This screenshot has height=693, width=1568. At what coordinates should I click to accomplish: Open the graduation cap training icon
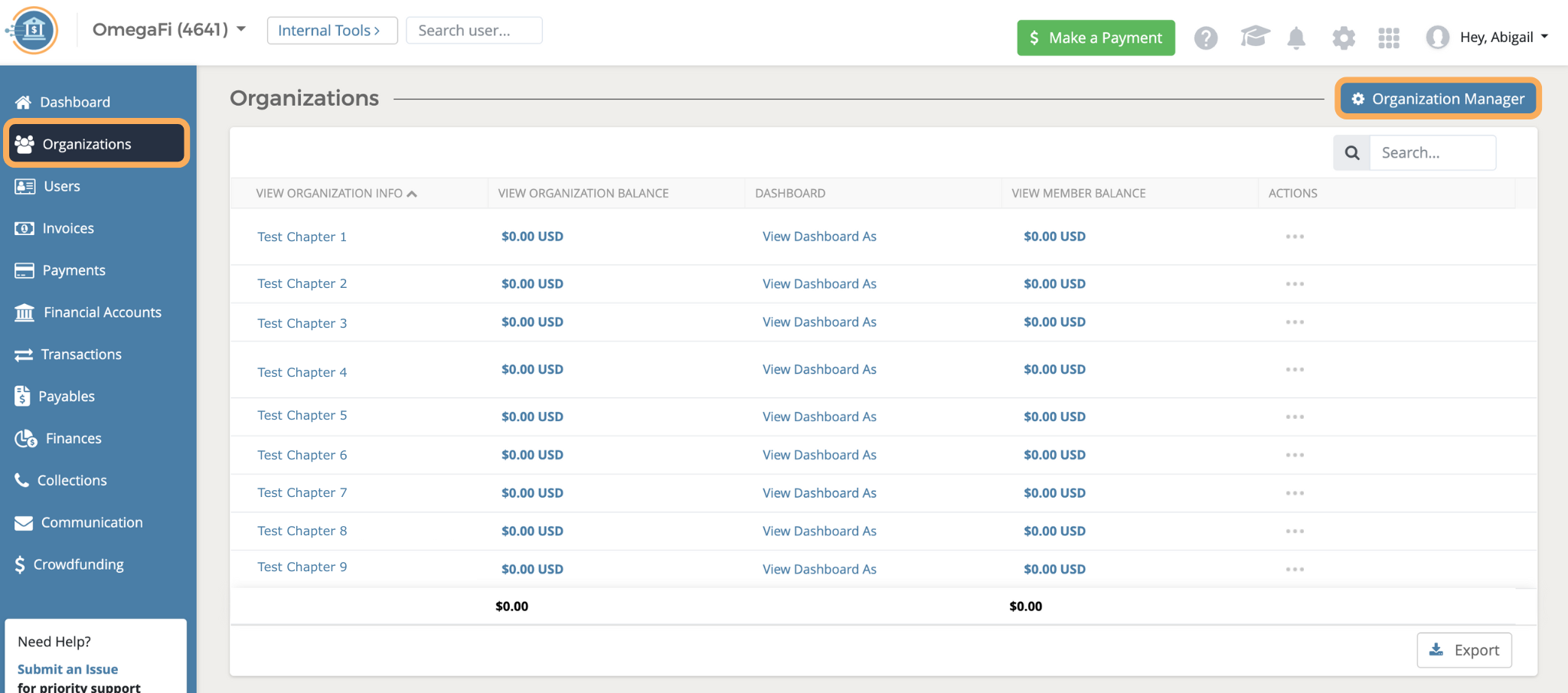tap(1254, 37)
